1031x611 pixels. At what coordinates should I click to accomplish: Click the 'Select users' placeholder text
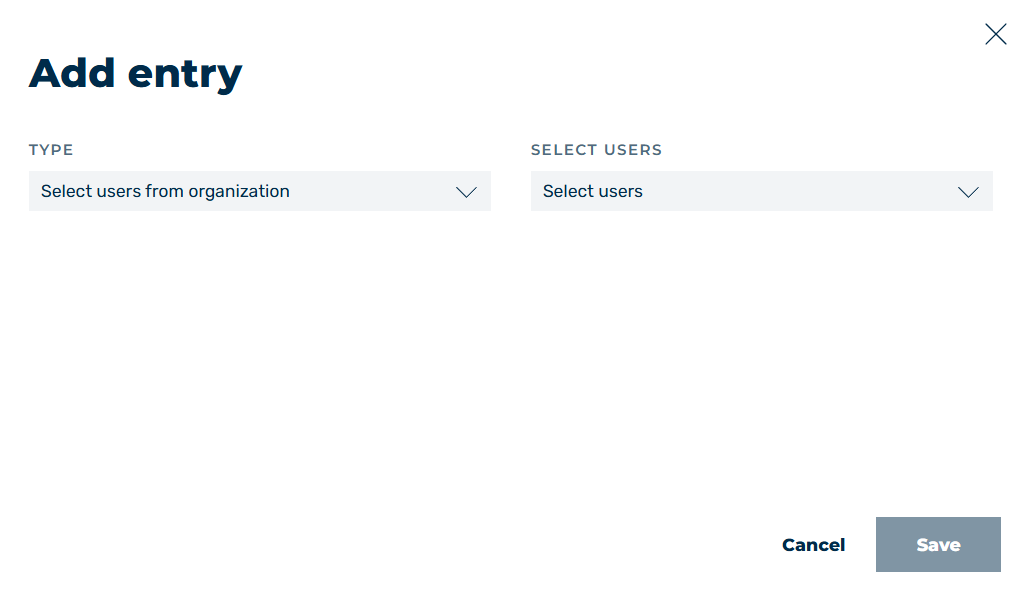click(x=592, y=191)
